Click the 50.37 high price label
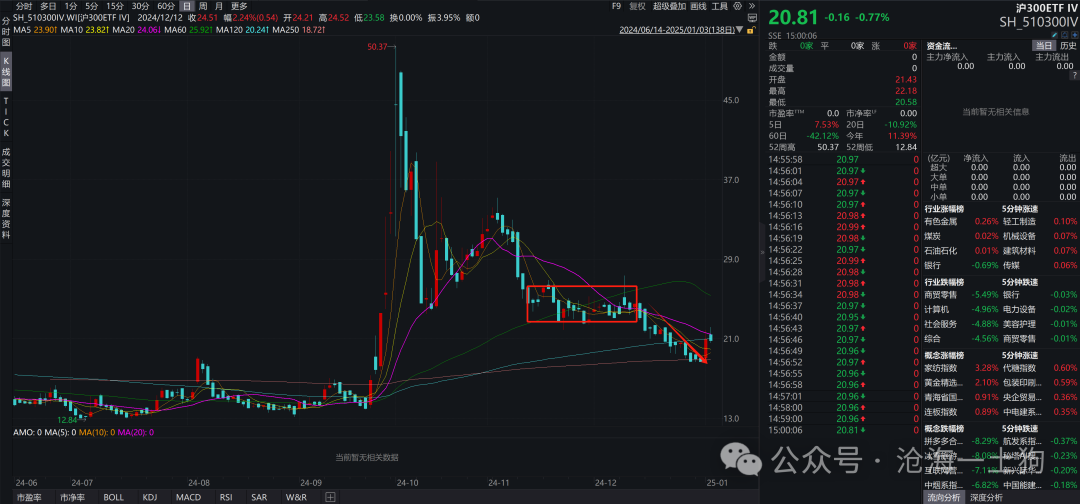This screenshot has height=504, width=1080. pos(379,46)
